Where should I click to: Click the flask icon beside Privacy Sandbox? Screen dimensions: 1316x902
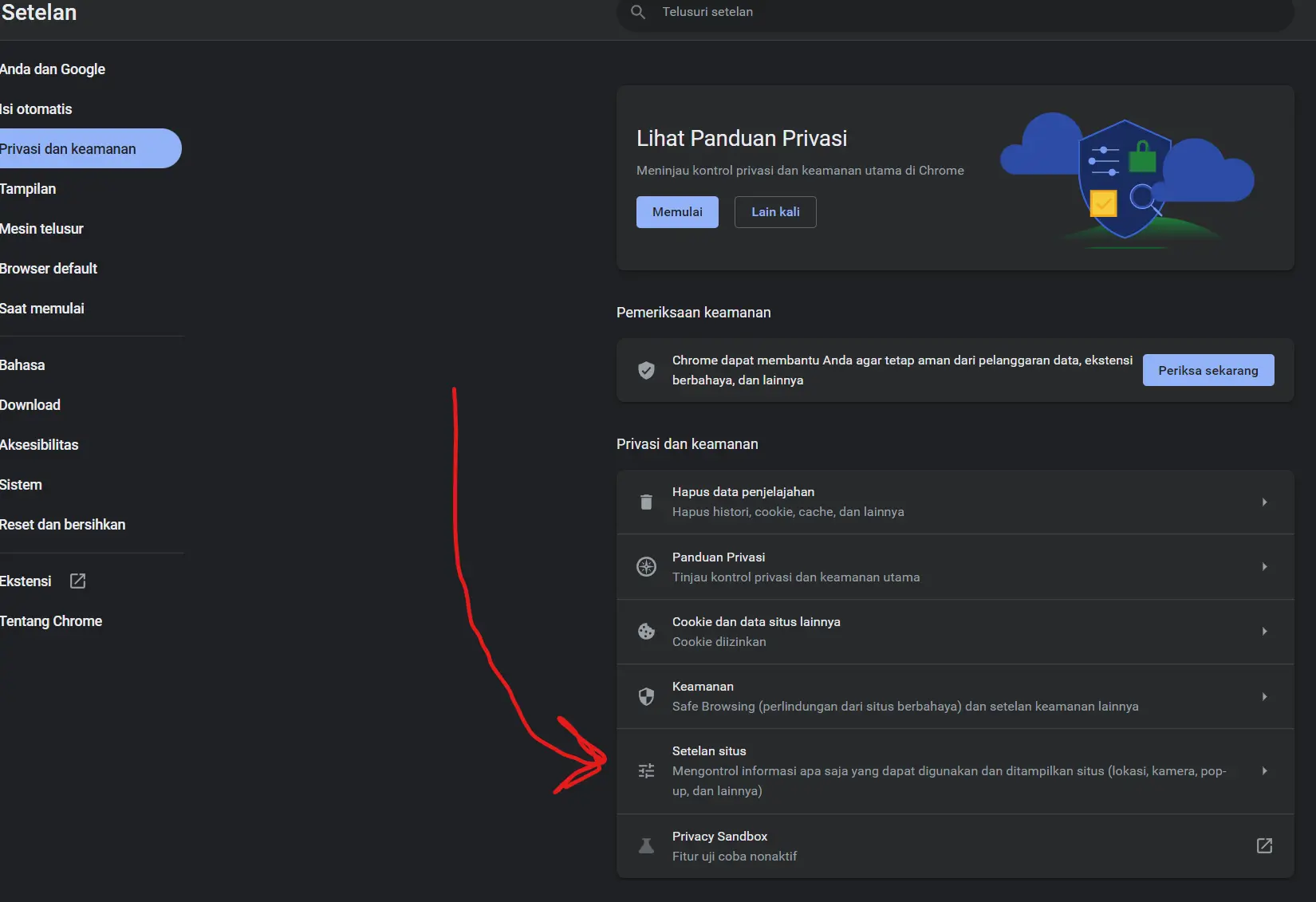tap(646, 845)
